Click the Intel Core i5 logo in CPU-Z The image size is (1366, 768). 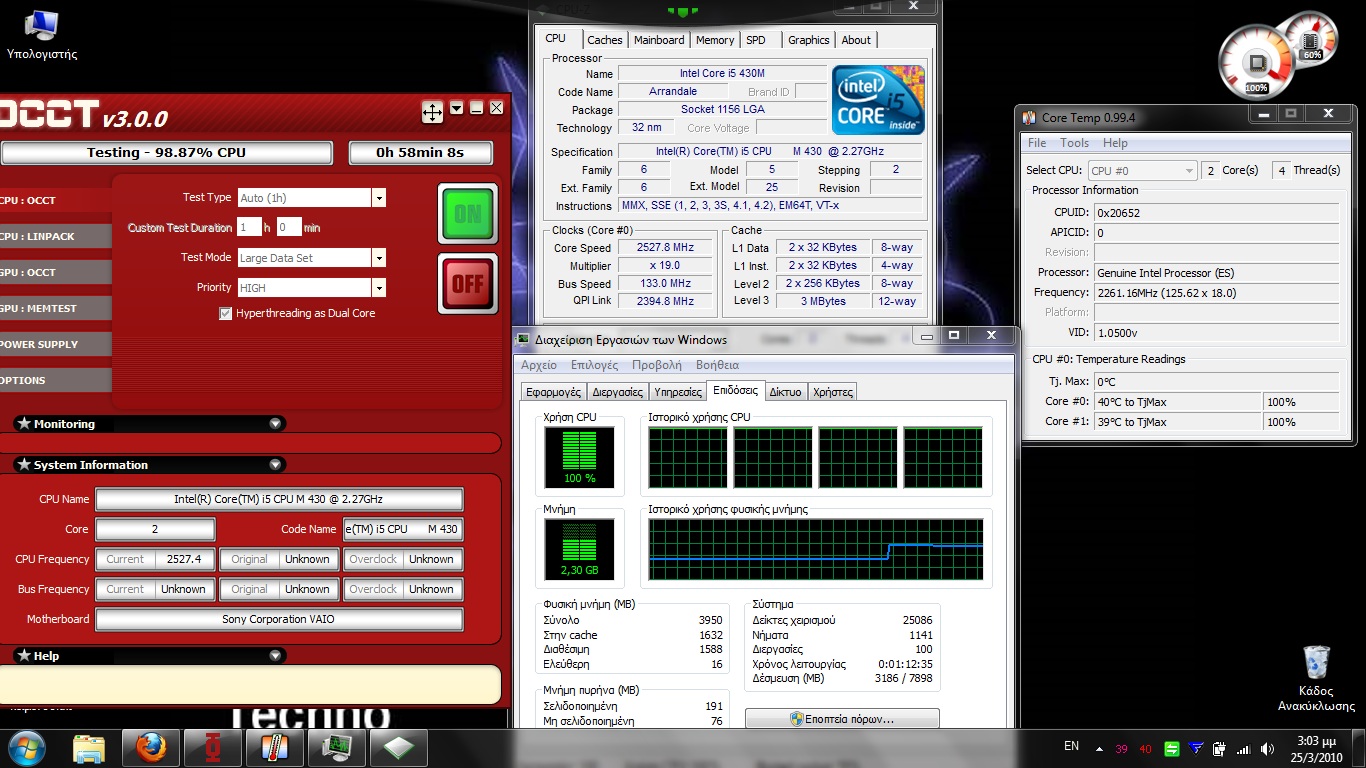click(879, 100)
